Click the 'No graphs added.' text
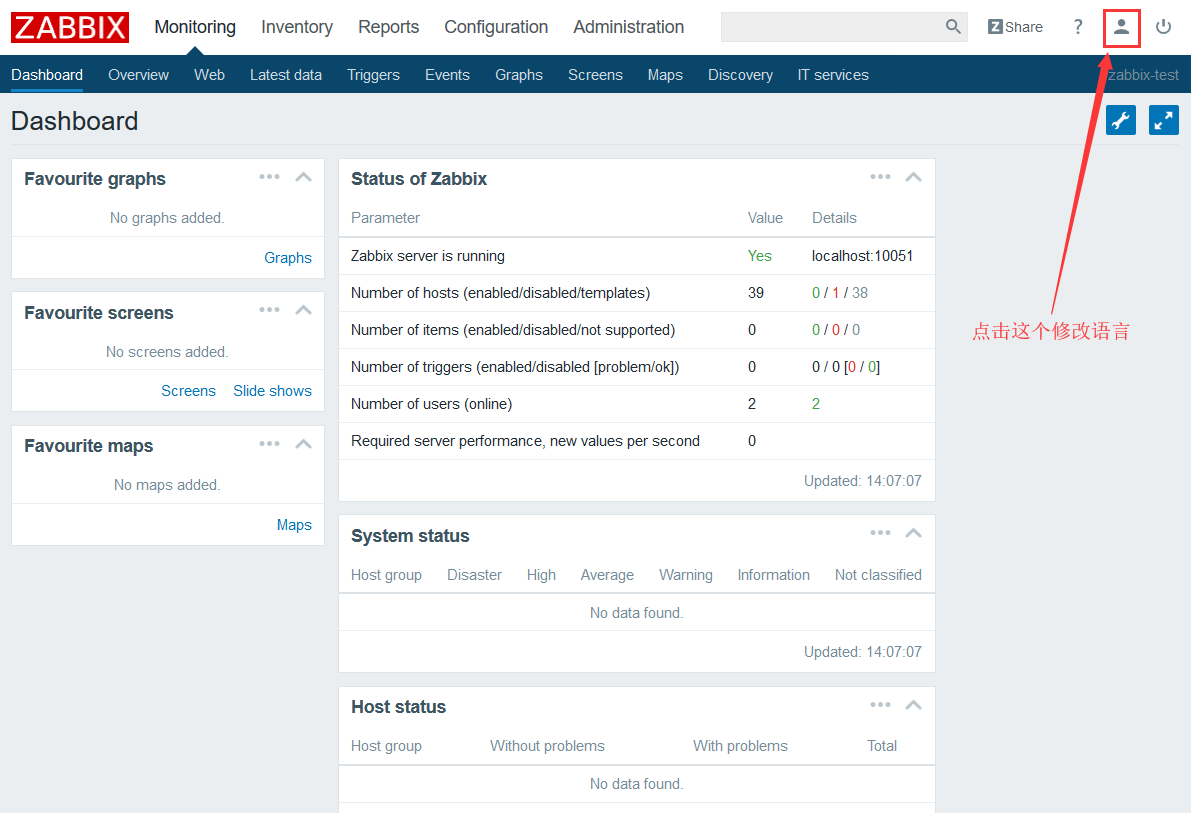The width and height of the screenshot is (1192, 813). click(x=167, y=218)
